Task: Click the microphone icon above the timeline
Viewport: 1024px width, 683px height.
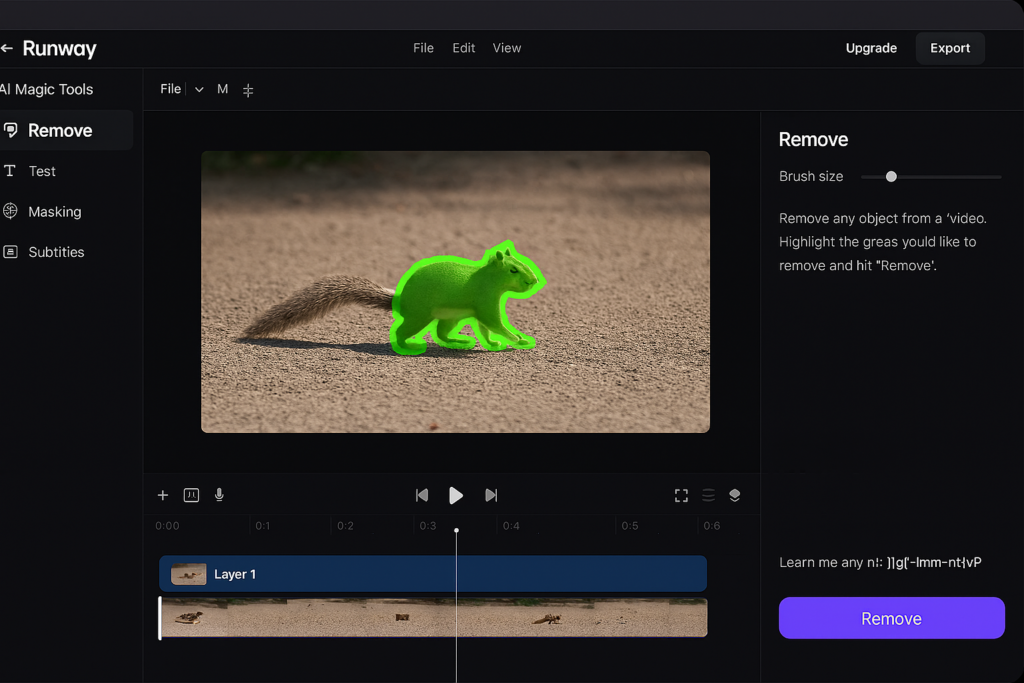Action: tap(219, 495)
